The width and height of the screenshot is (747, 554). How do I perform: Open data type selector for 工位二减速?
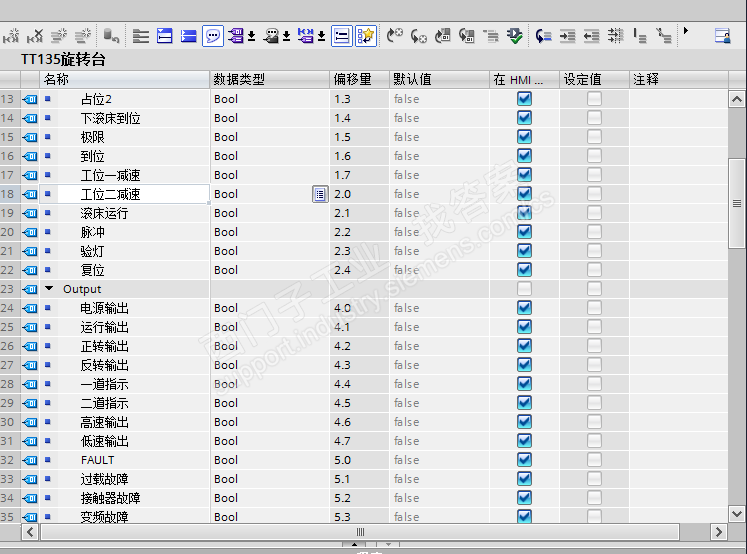tap(320, 194)
